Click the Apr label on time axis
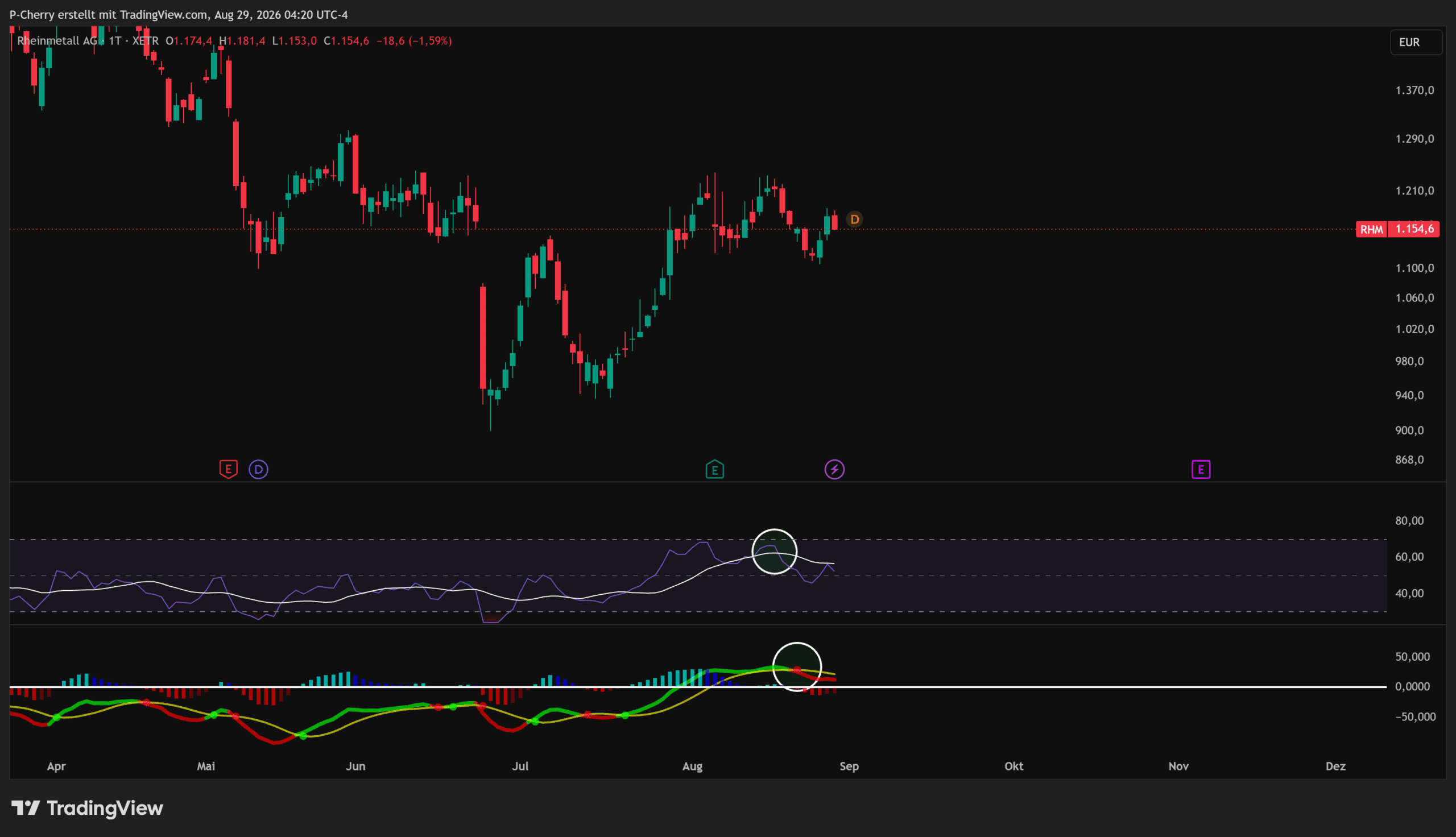The height and width of the screenshot is (837, 1456). point(56,766)
